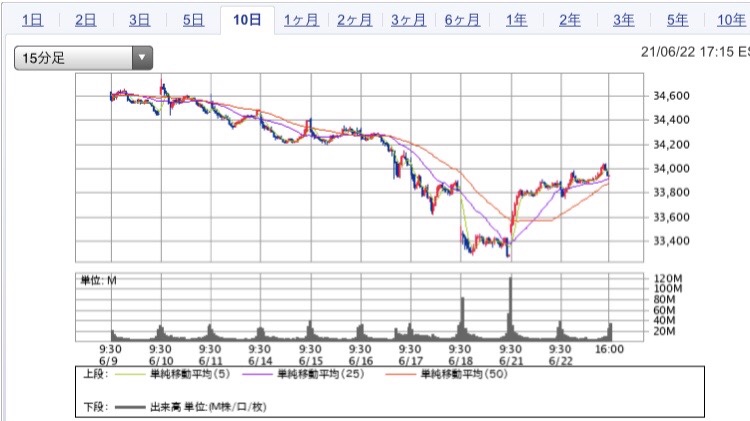Show the 2ヶ月 chart range
750x421 pixels.
point(356,20)
